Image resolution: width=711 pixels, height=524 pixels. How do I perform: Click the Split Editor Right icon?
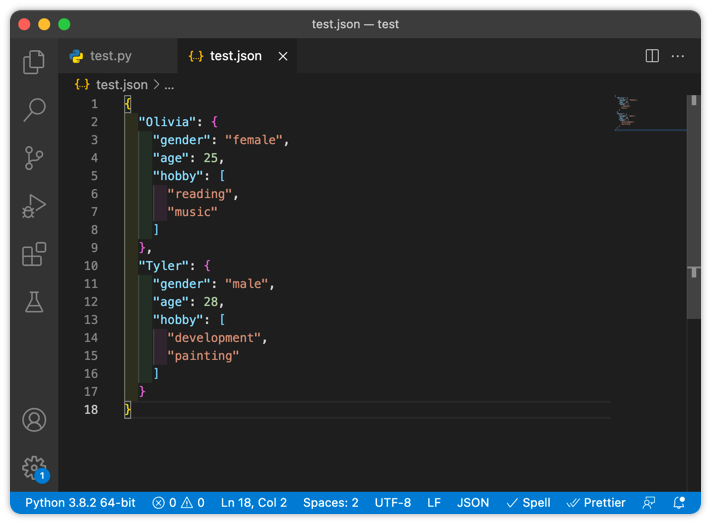pyautogui.click(x=652, y=56)
